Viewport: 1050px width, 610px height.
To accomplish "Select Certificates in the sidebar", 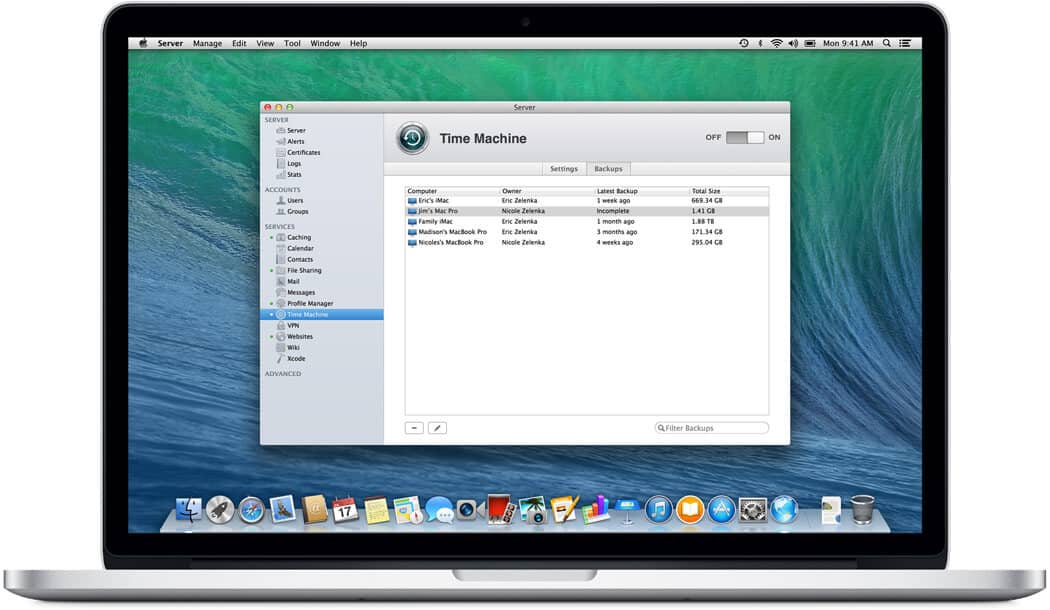I will 298,153.
